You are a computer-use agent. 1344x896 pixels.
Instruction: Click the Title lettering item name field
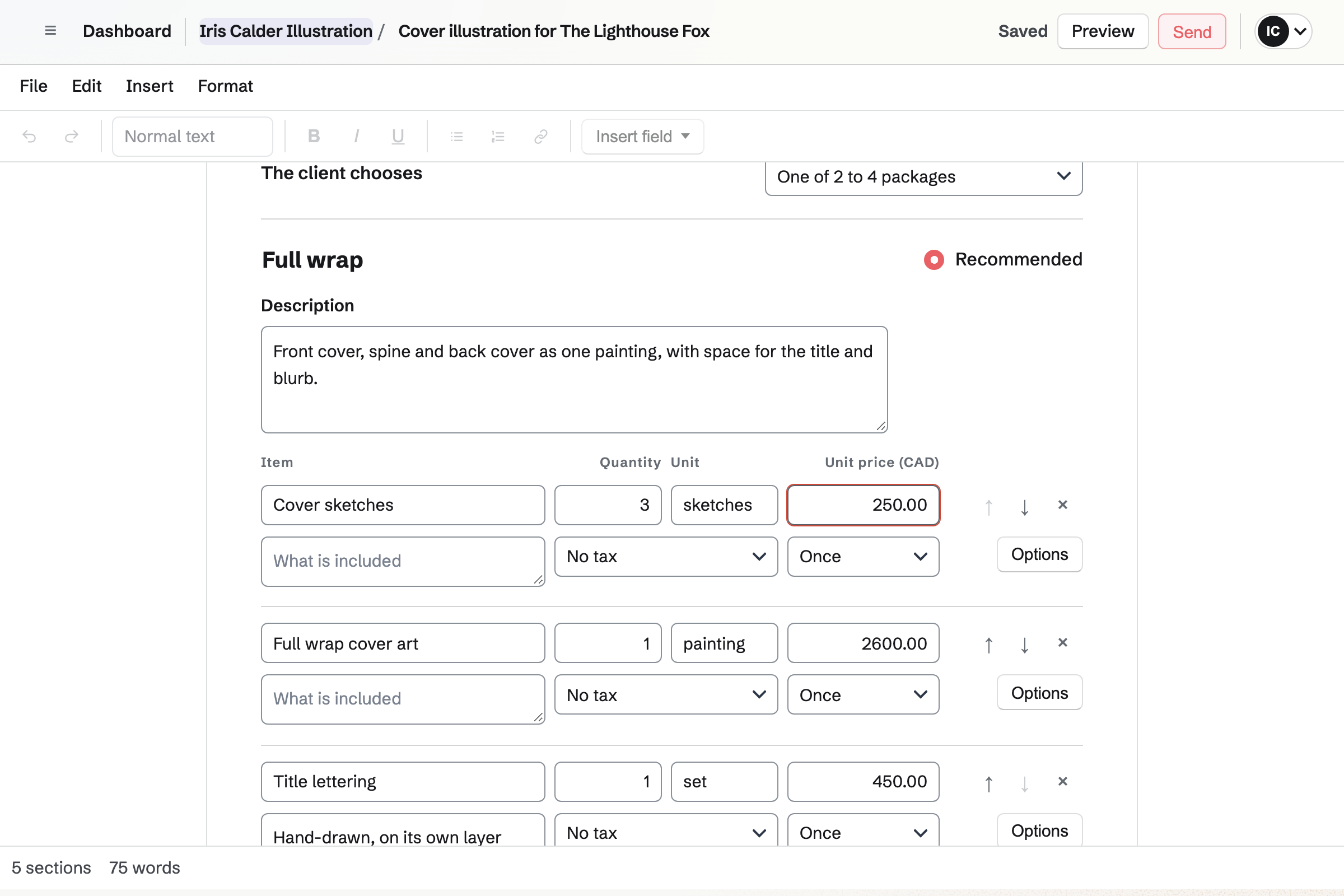click(403, 782)
